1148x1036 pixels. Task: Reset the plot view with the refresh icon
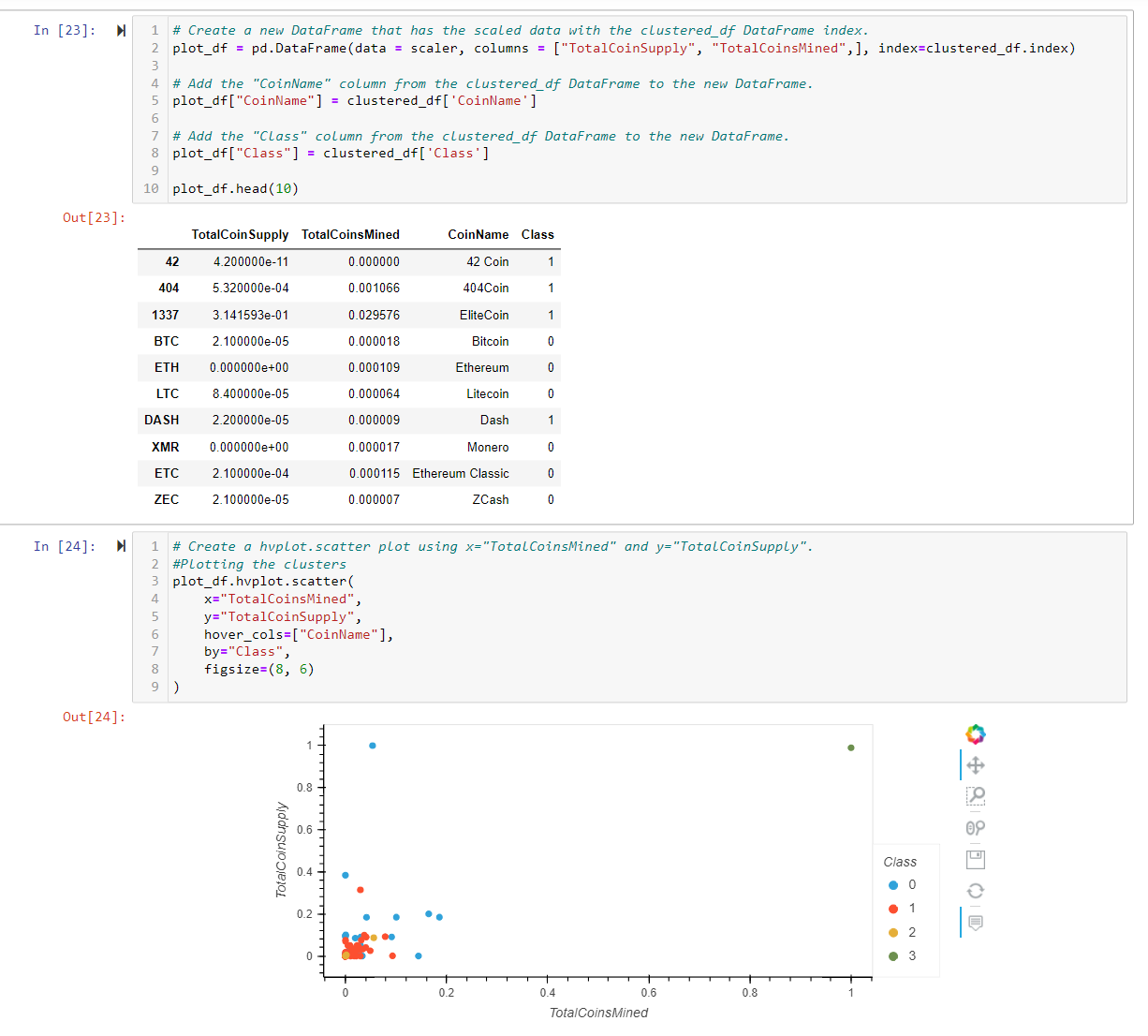pos(975,891)
